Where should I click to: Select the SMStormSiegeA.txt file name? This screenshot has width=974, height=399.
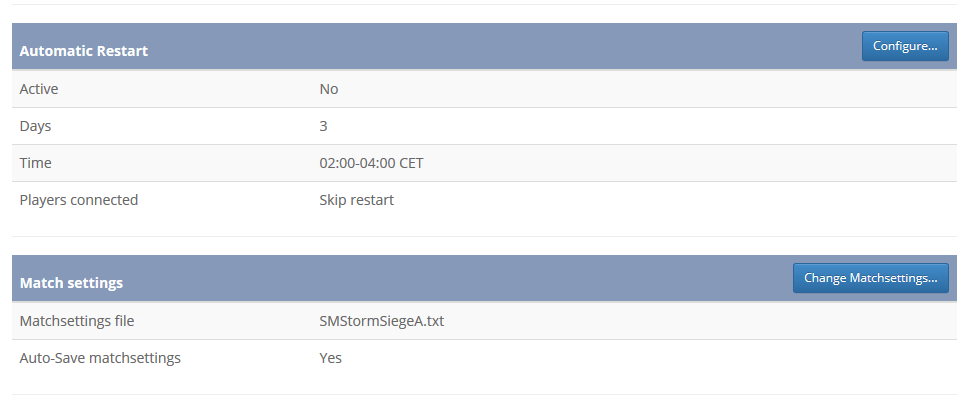[382, 321]
